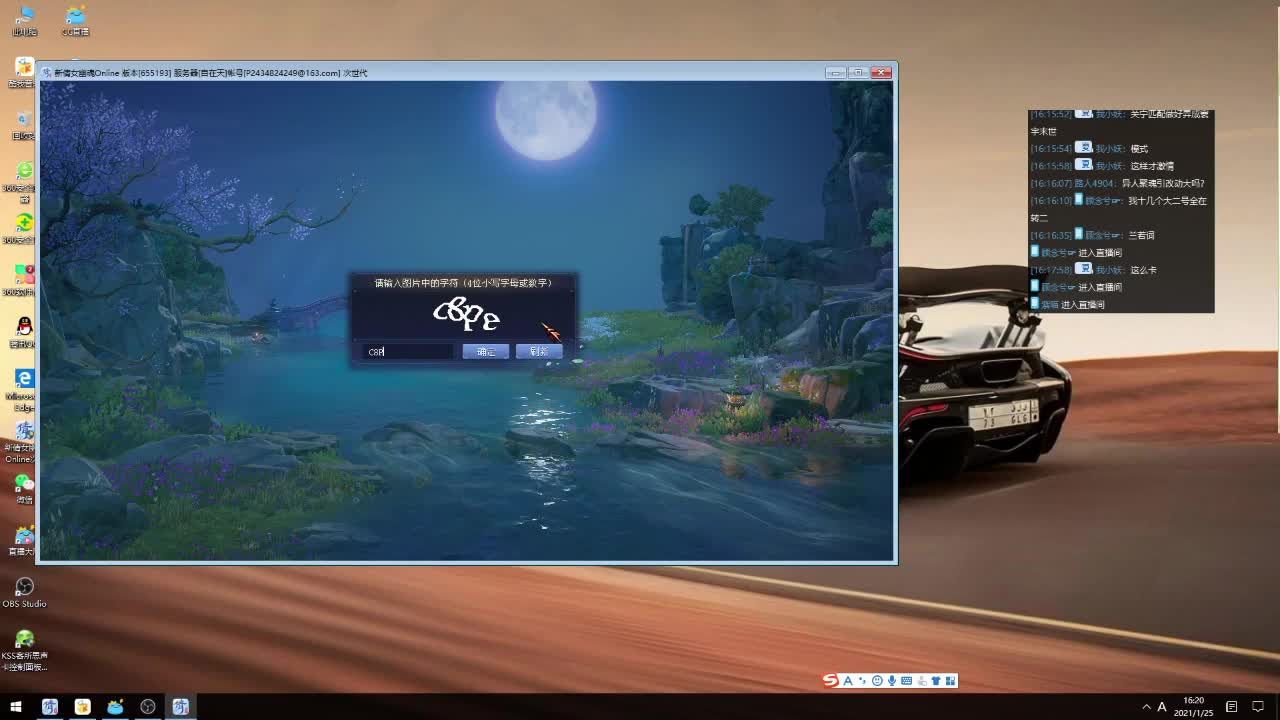Click Sogou voice input microphone icon
Screen dimensions: 1280x720
tap(892, 681)
